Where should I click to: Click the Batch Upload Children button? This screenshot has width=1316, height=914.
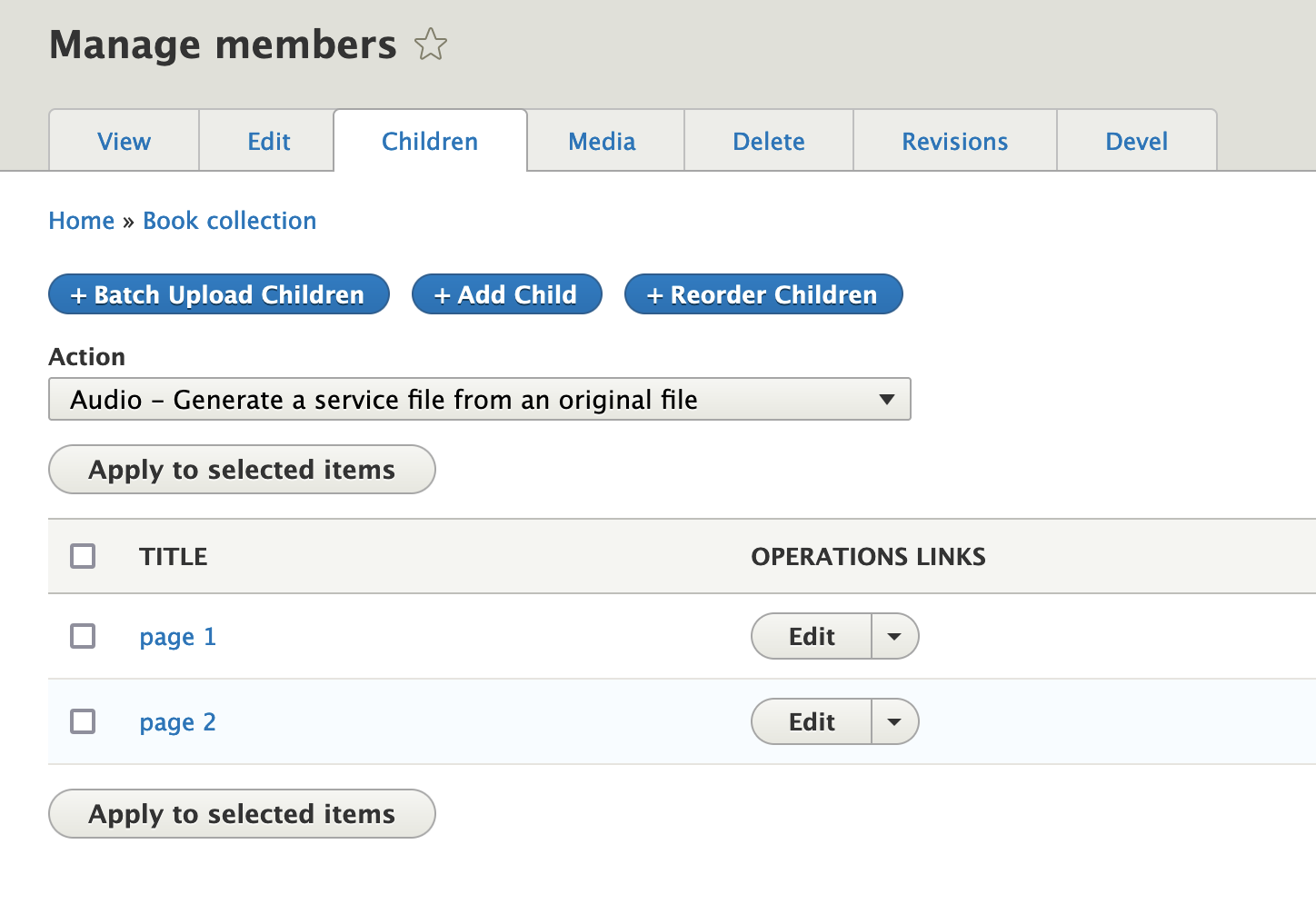click(218, 293)
